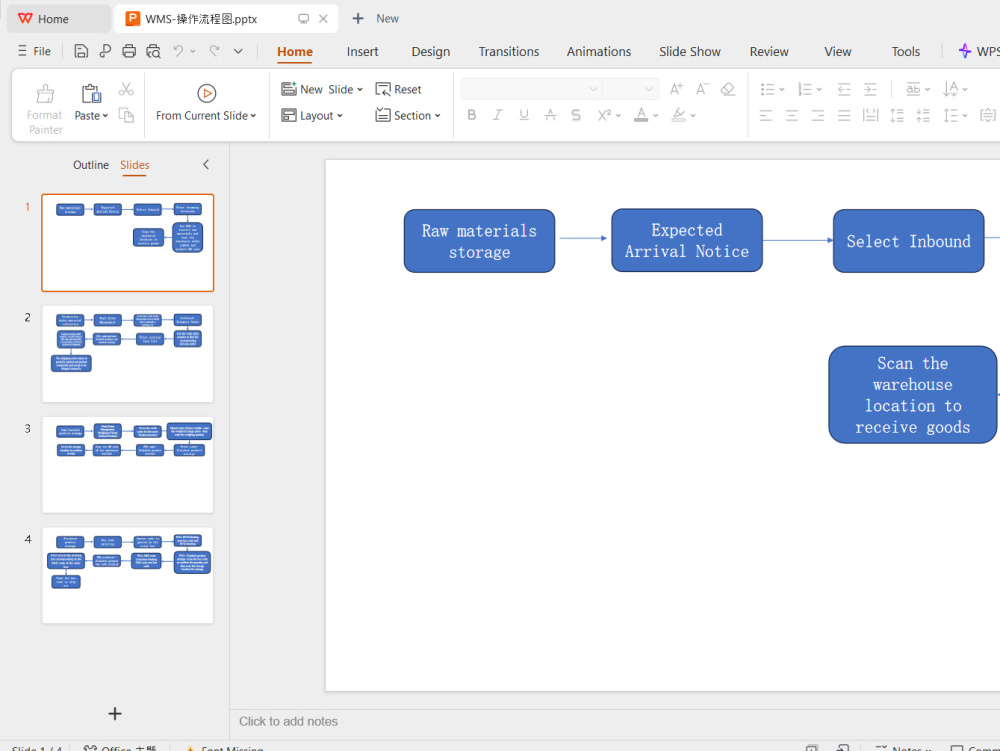This screenshot has width=1000, height=751.
Task: Click the Redo arrow icon
Action: pos(215,51)
